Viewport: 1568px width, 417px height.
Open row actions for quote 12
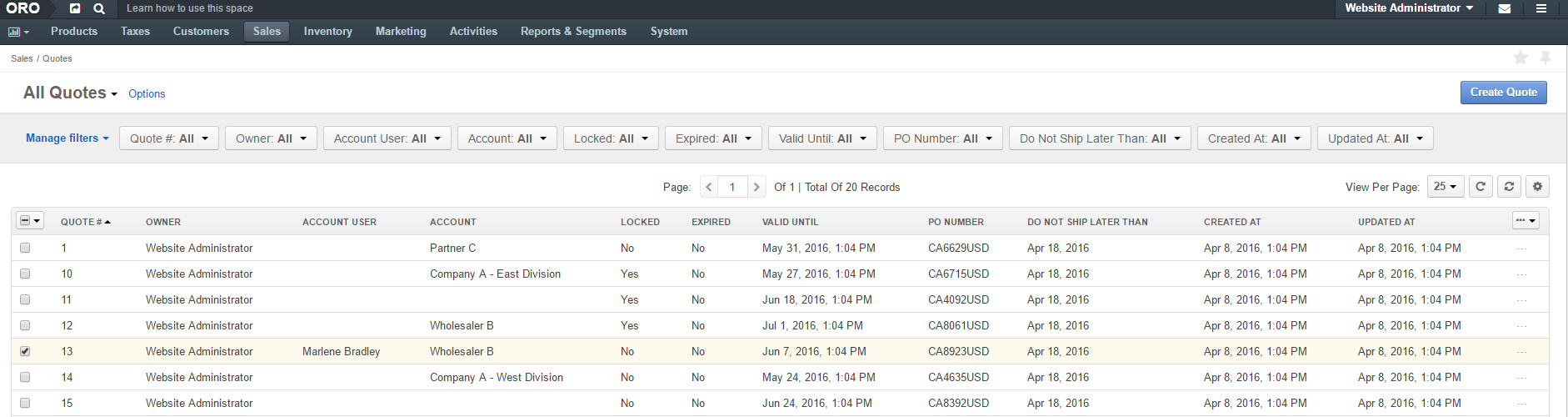coord(1522,326)
